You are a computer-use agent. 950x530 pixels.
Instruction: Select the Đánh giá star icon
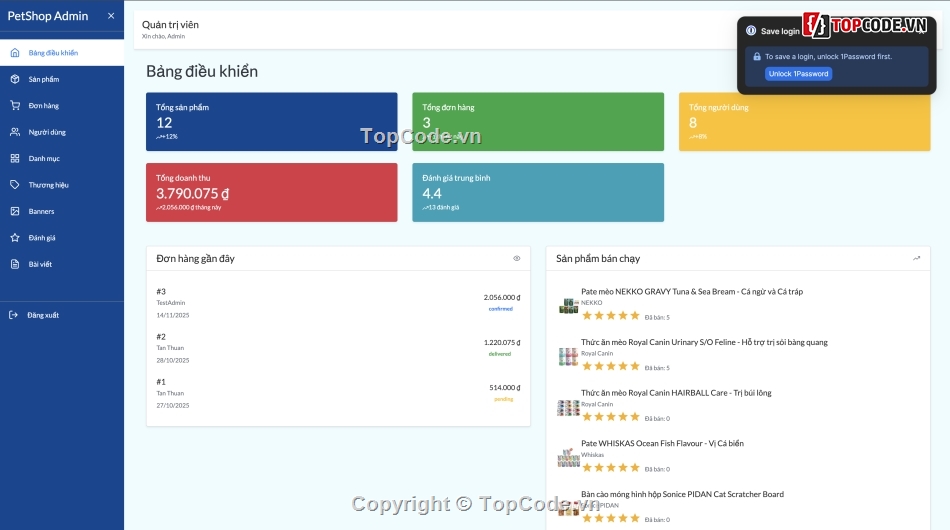pos(15,238)
